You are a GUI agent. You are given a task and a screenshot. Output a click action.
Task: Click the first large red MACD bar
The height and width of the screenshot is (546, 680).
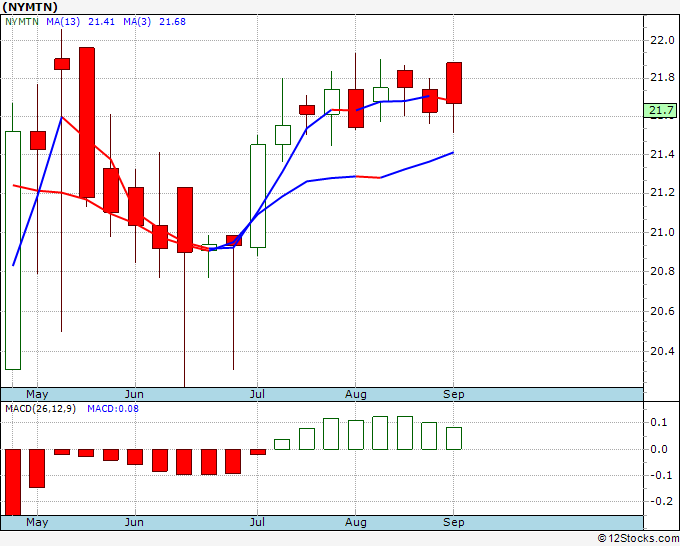13,482
